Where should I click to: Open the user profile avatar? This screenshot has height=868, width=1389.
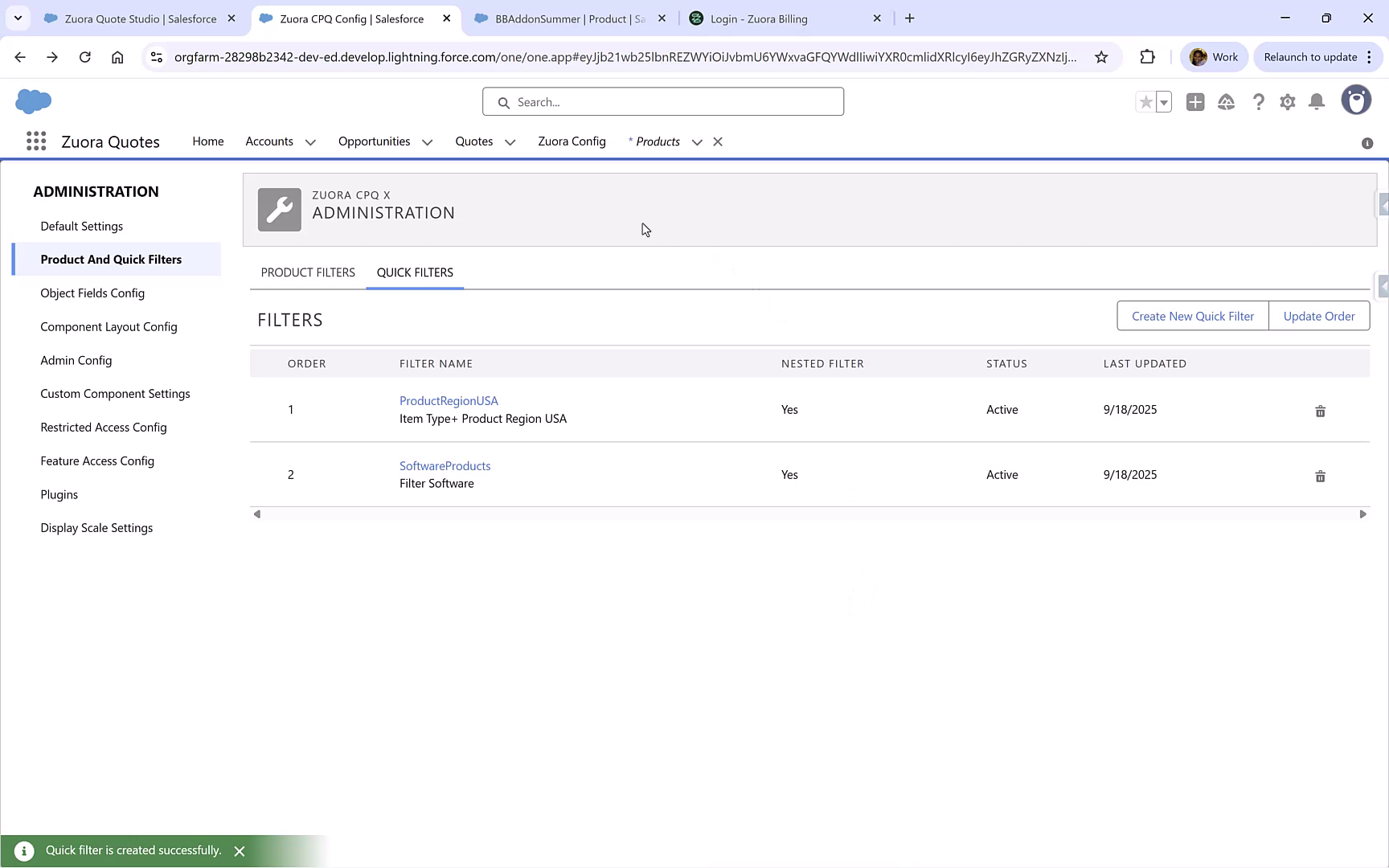coord(1356,100)
